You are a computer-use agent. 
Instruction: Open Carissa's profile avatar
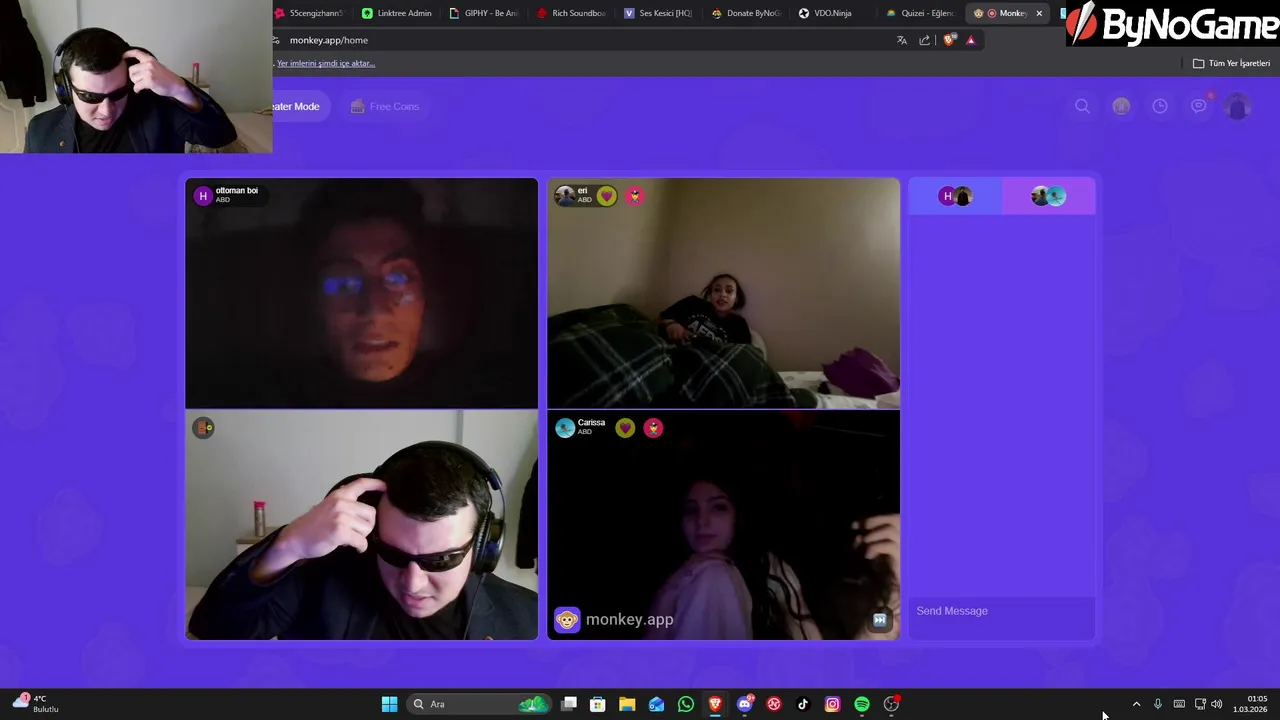click(565, 428)
